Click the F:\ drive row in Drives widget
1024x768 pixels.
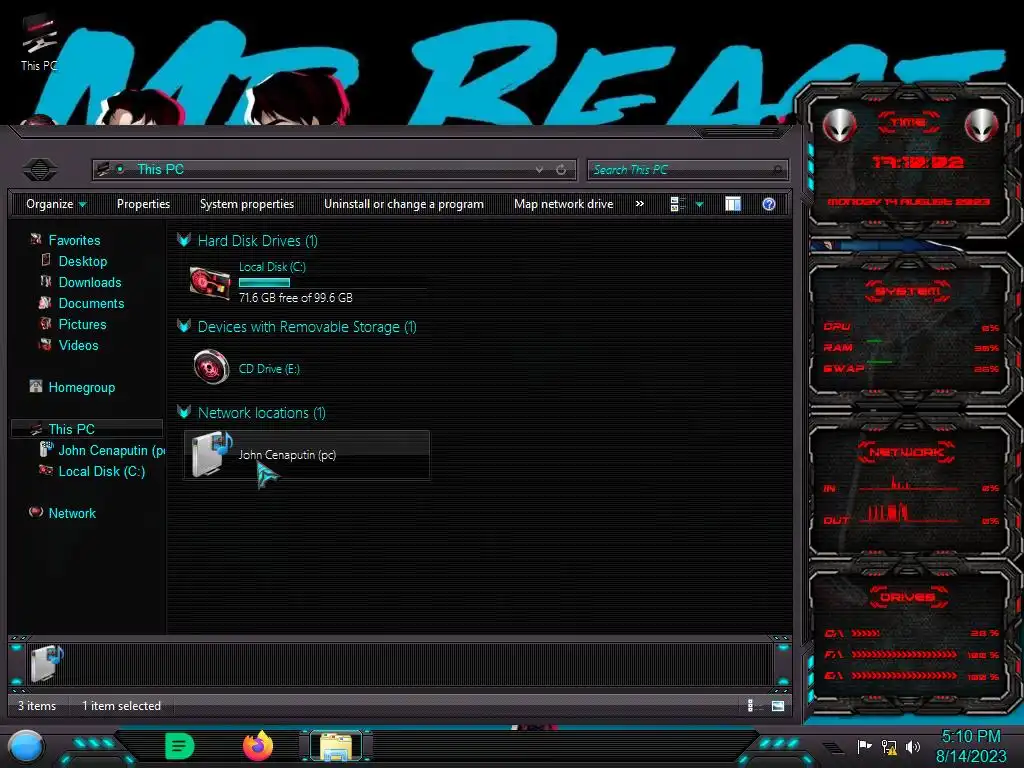(912, 654)
